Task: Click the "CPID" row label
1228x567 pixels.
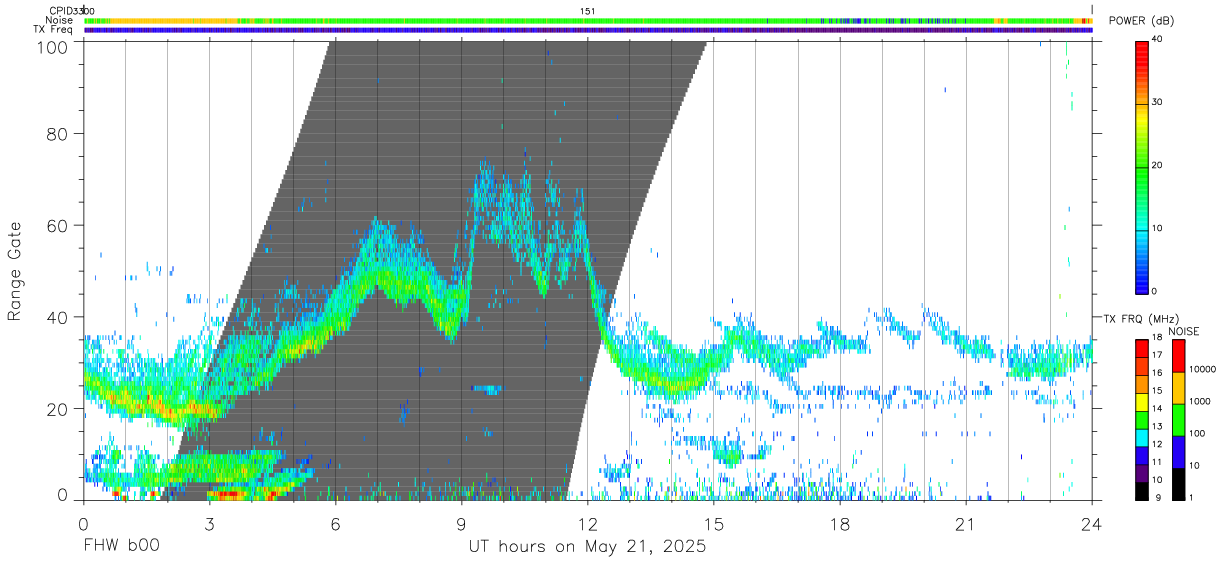Action: (61, 11)
